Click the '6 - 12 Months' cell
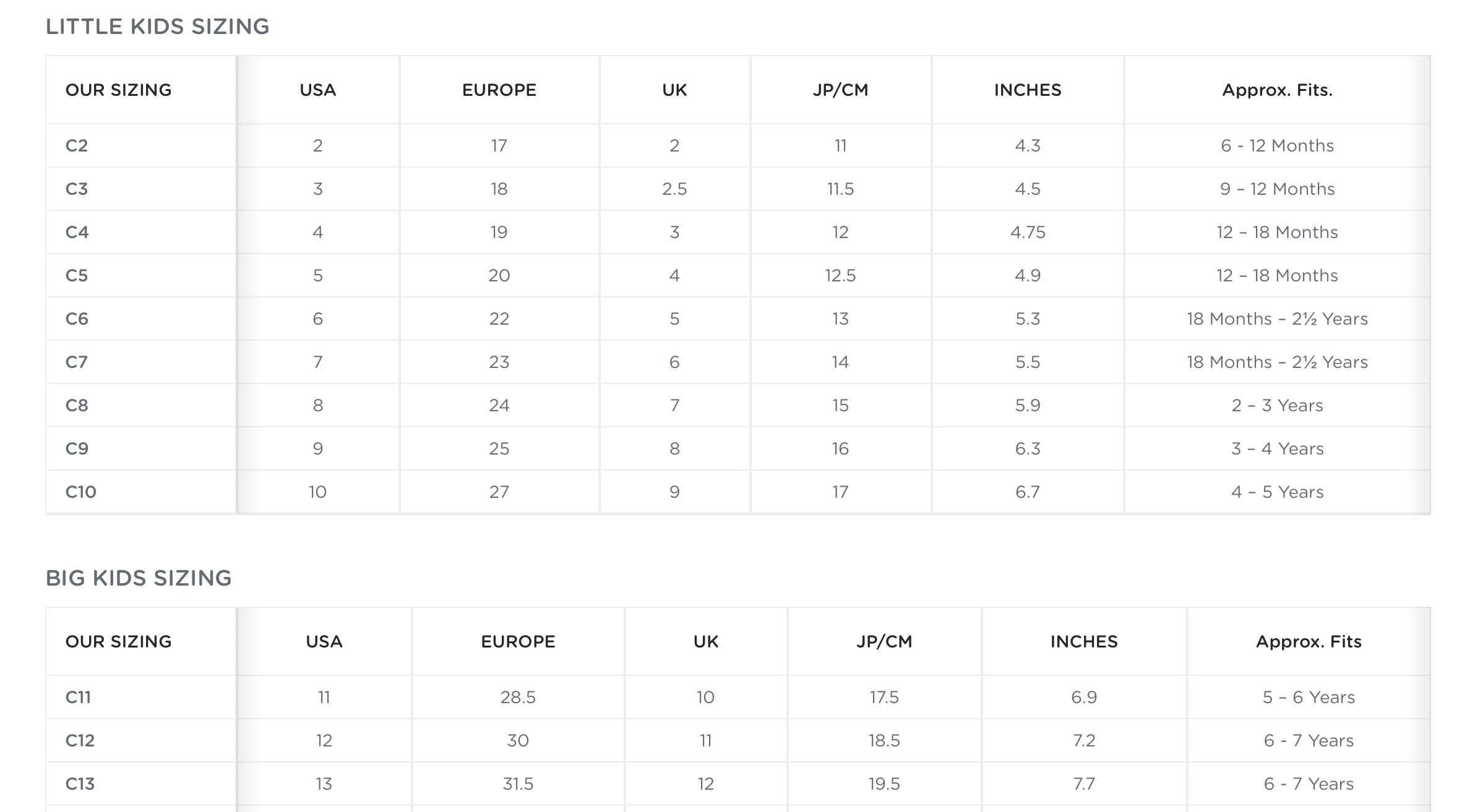Screen dimensions: 1462x812 click(1277, 146)
